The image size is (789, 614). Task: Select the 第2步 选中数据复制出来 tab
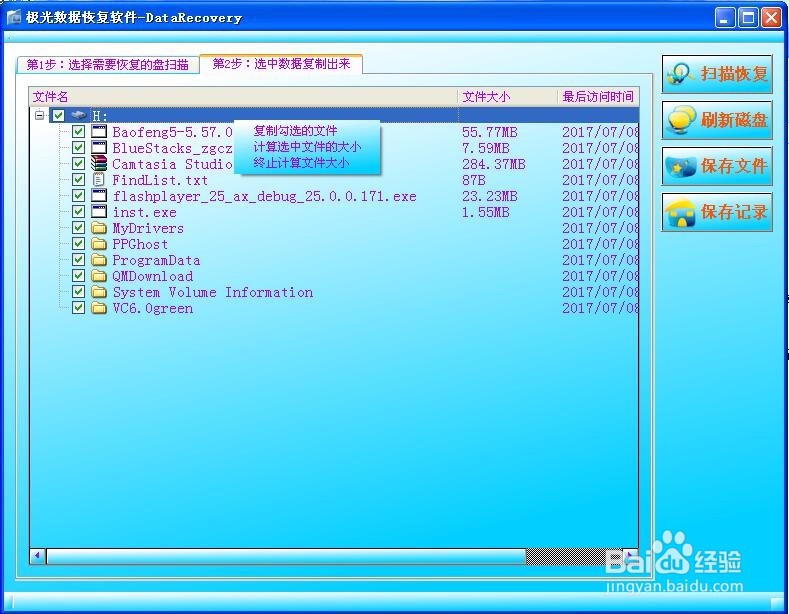(x=281, y=64)
